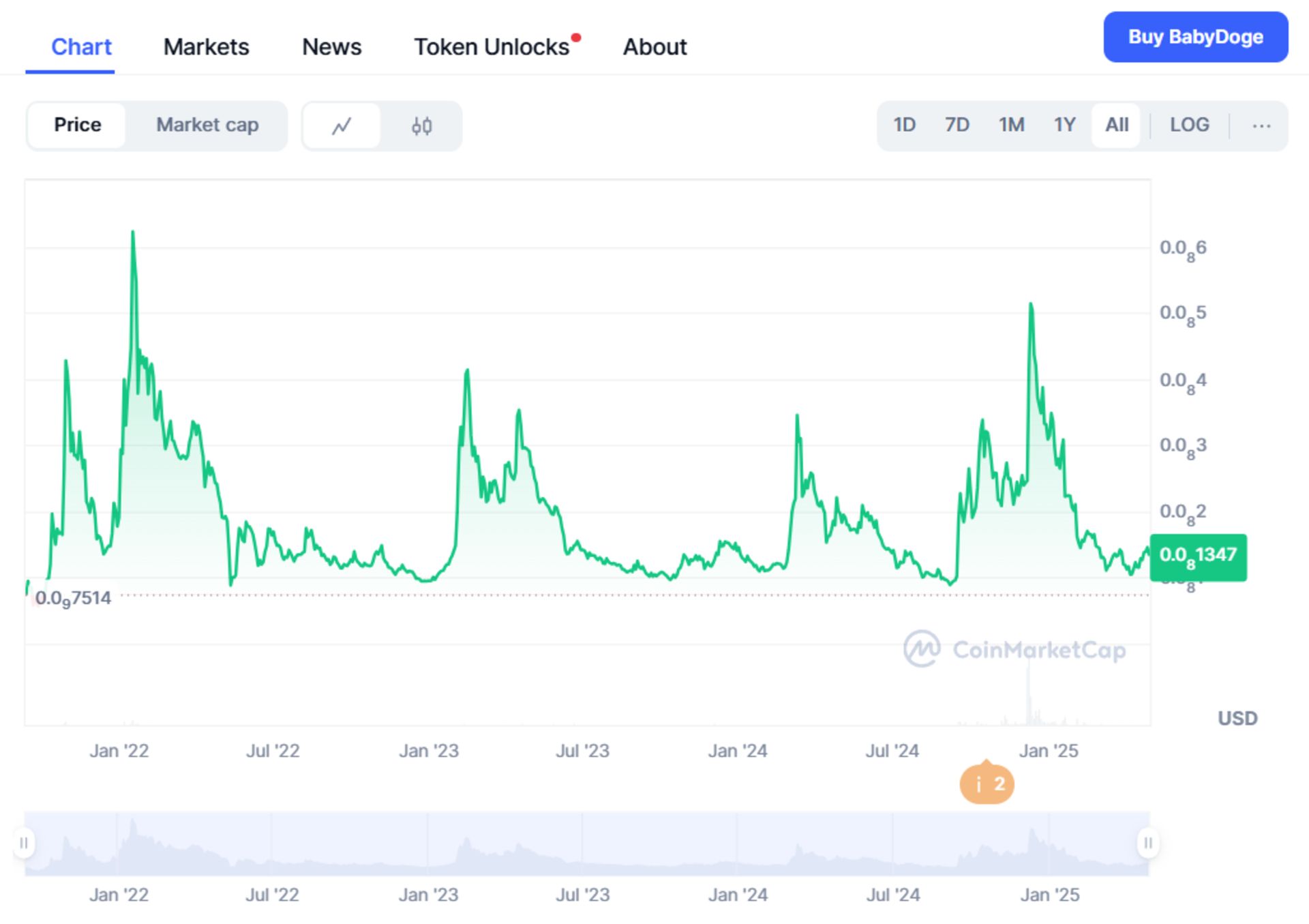This screenshot has height=924, width=1309.
Task: Click the Buy BabyDoge button
Action: (1195, 37)
